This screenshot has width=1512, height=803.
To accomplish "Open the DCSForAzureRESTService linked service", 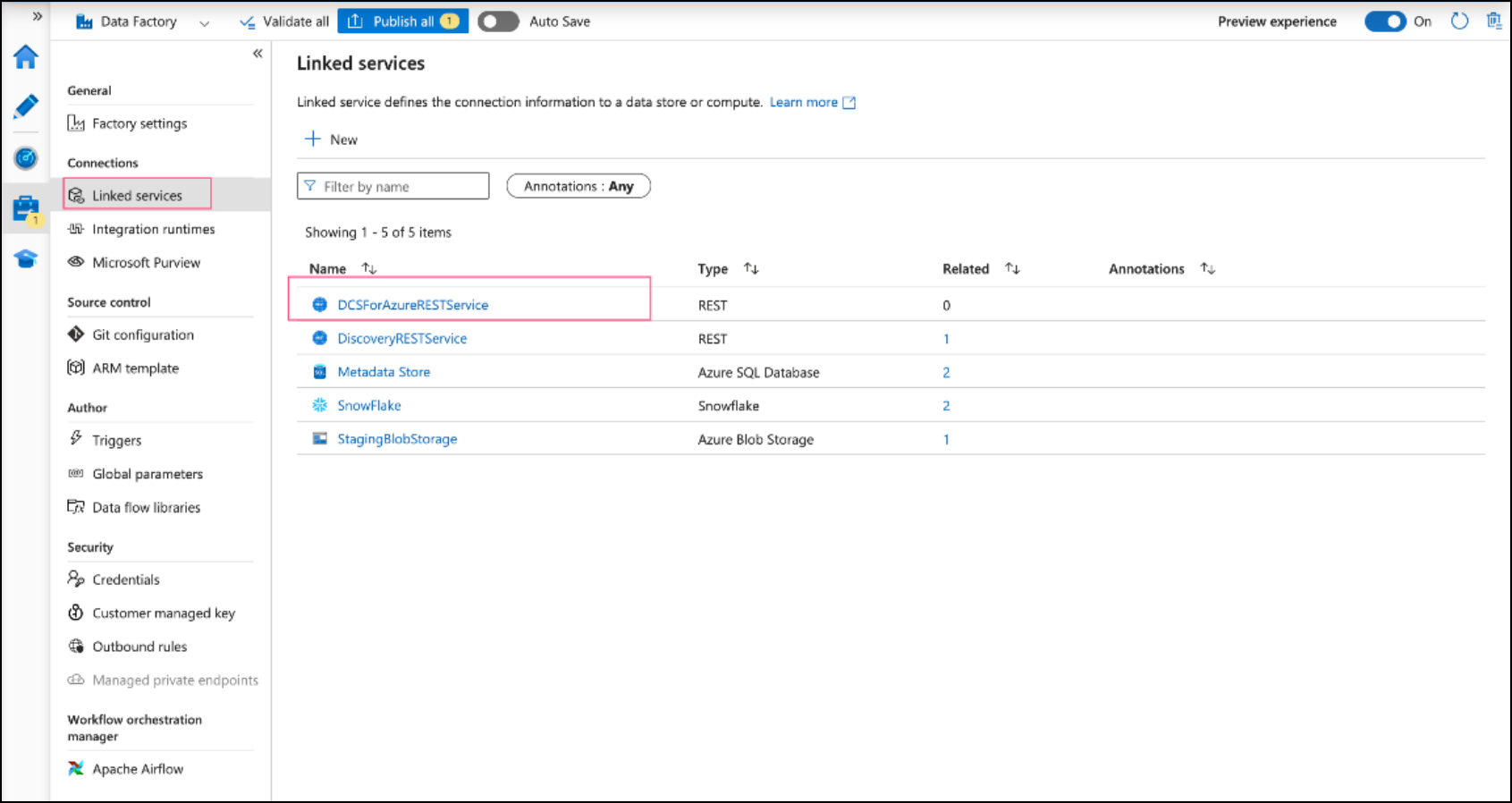I will click(x=412, y=305).
